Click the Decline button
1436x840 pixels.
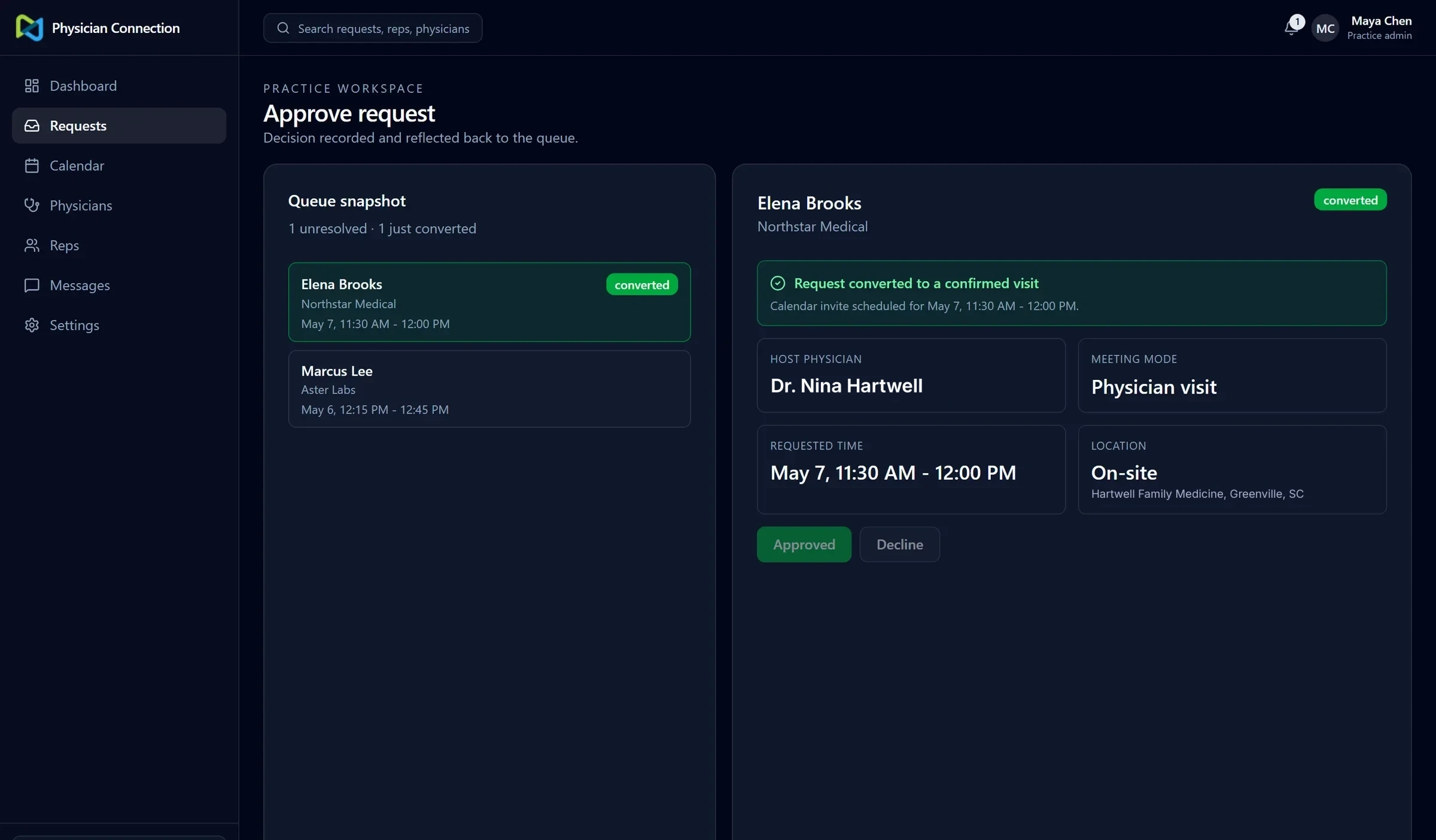pyautogui.click(x=899, y=544)
